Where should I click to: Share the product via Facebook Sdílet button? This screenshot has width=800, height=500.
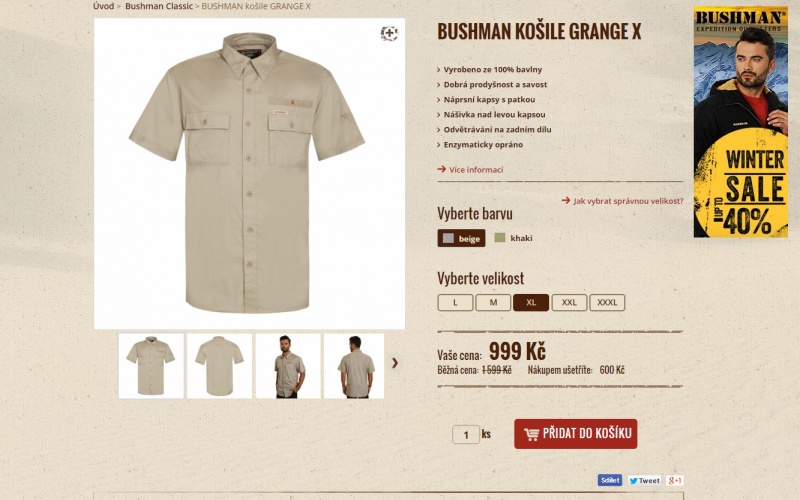(610, 480)
